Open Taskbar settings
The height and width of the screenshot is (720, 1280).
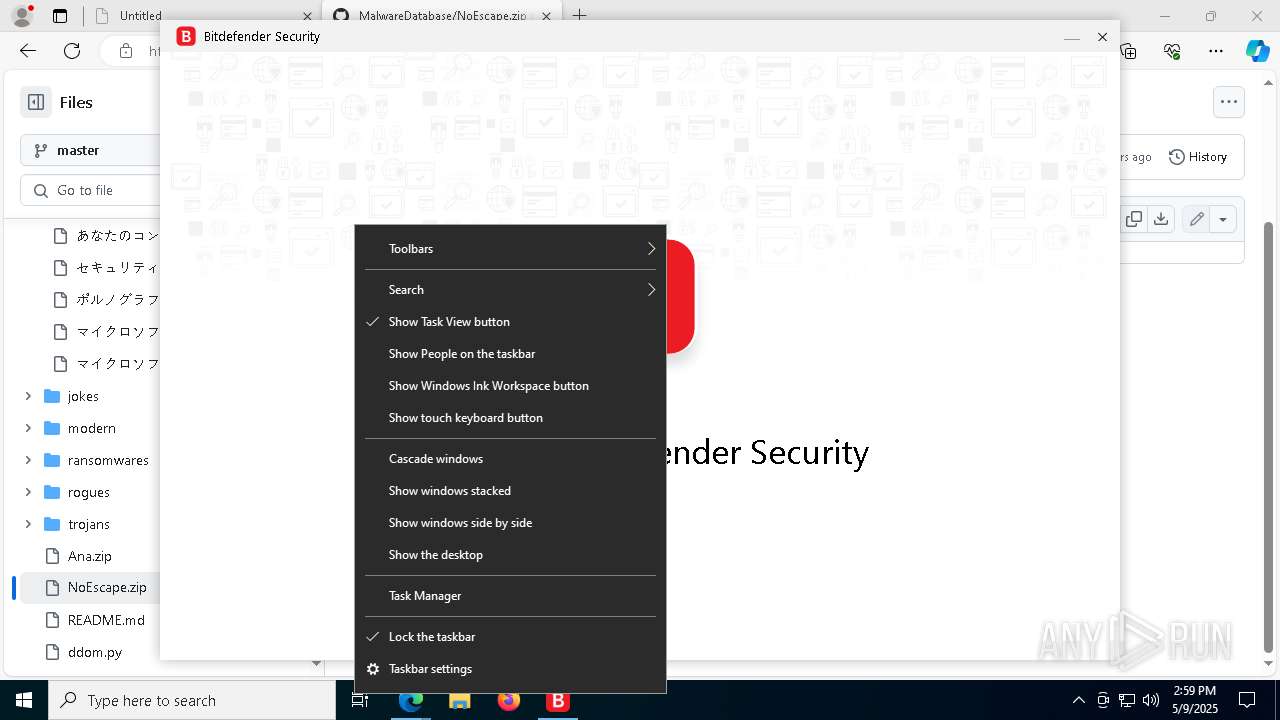click(510, 669)
